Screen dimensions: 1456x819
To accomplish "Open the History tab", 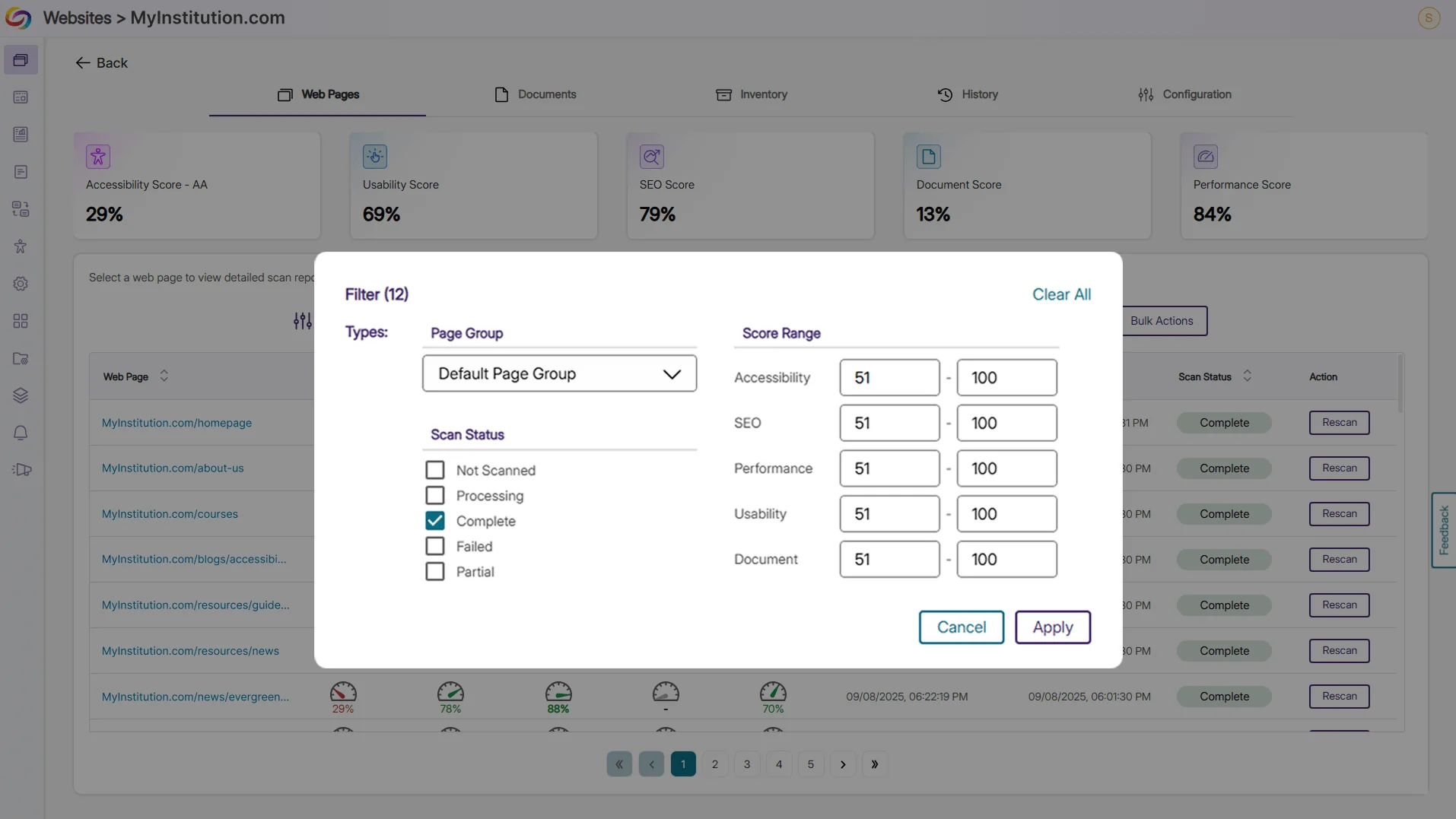I will pyautogui.click(x=968, y=94).
